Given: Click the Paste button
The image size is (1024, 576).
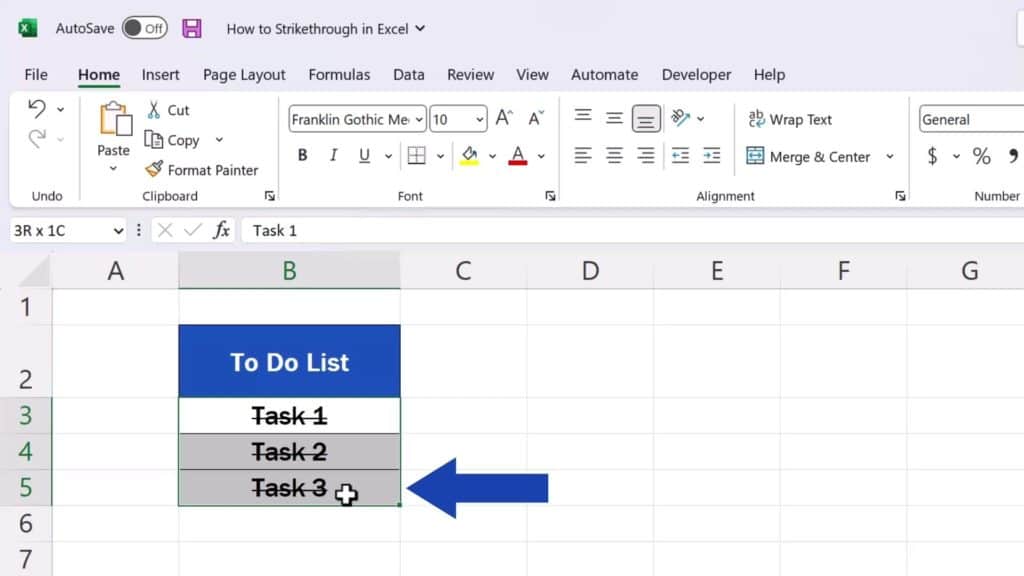Looking at the screenshot, I should [x=113, y=128].
